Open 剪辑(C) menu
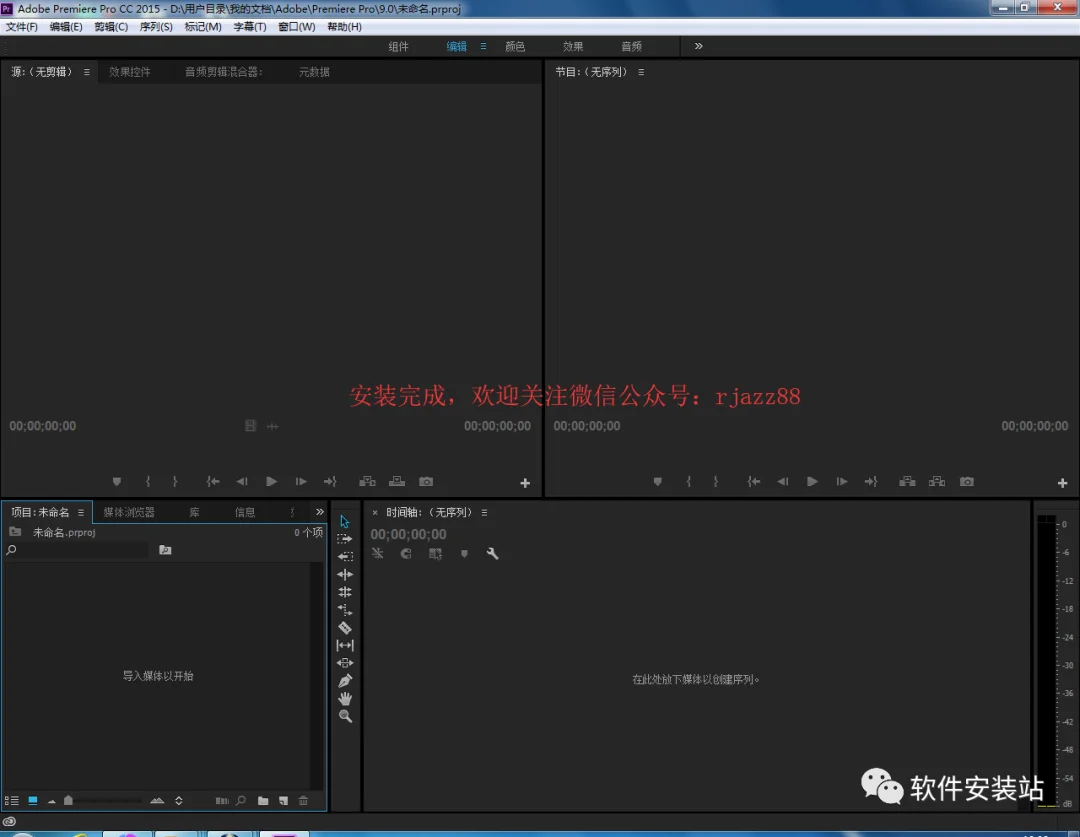The height and width of the screenshot is (837, 1080). pyautogui.click(x=111, y=27)
